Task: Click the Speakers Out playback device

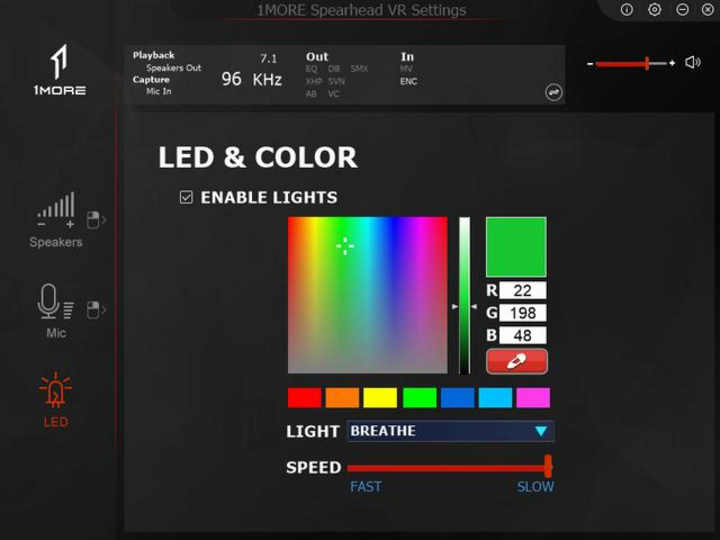Action: [x=174, y=68]
